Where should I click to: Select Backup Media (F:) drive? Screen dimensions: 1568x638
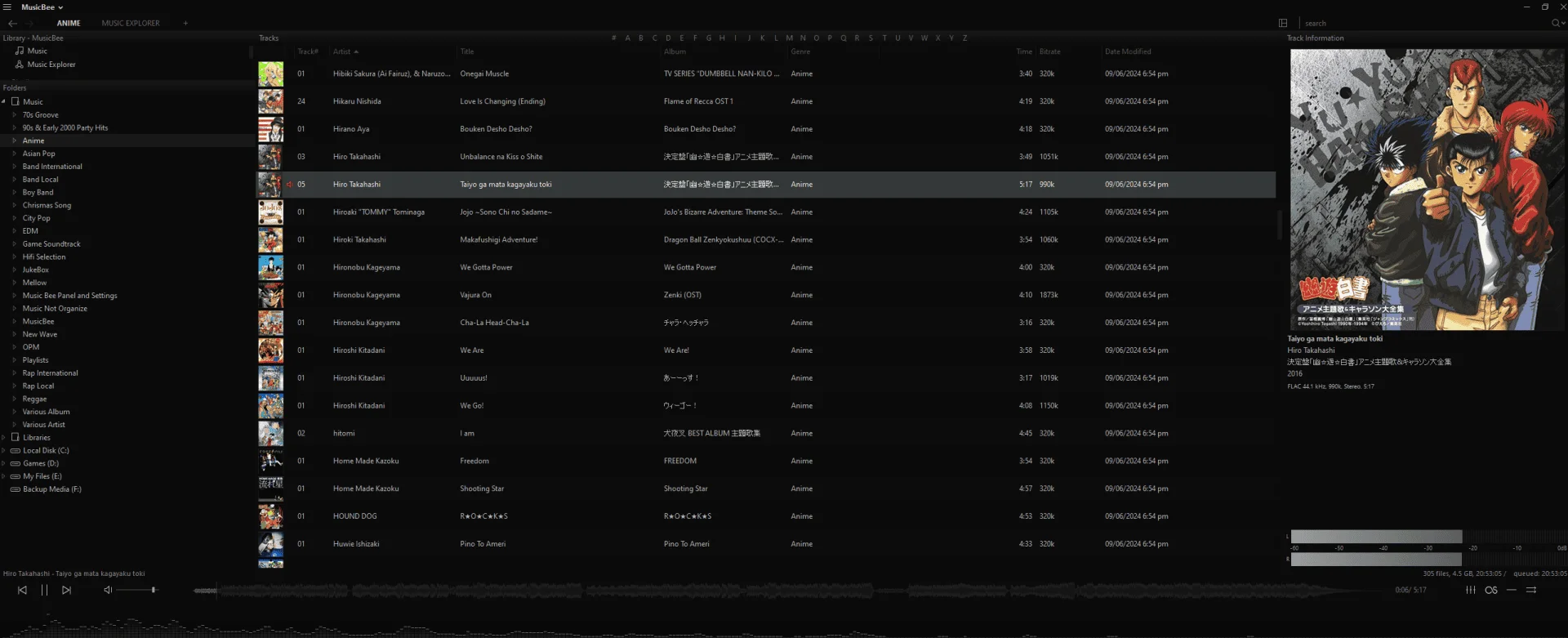pos(46,489)
